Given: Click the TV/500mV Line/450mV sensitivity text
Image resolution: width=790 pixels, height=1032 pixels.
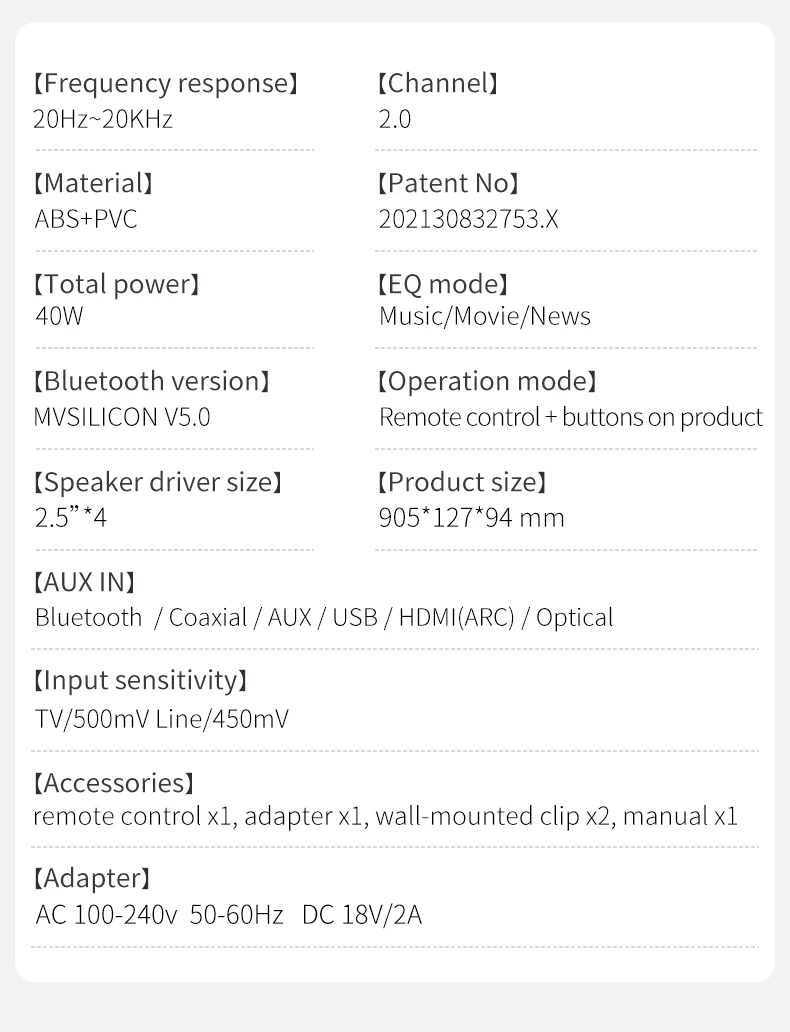Looking at the screenshot, I should [x=162, y=718].
